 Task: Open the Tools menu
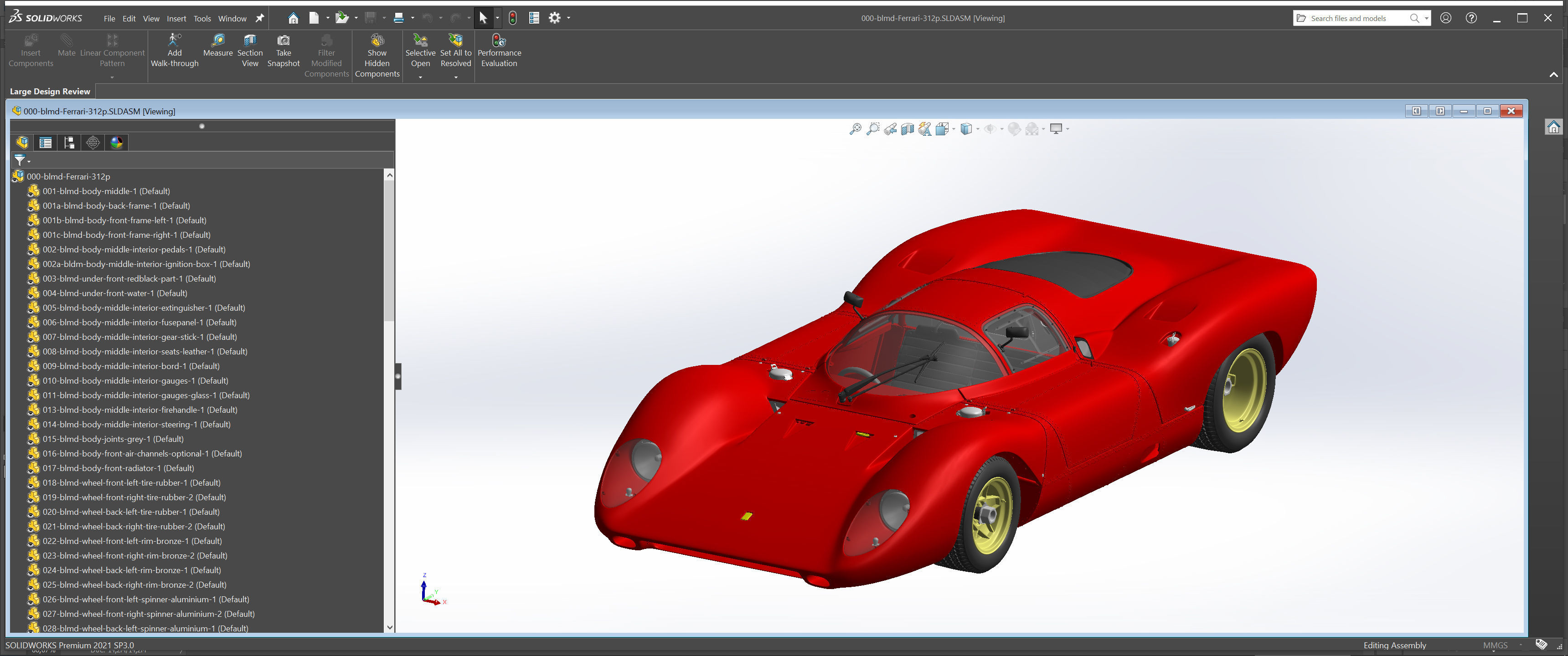click(x=202, y=18)
